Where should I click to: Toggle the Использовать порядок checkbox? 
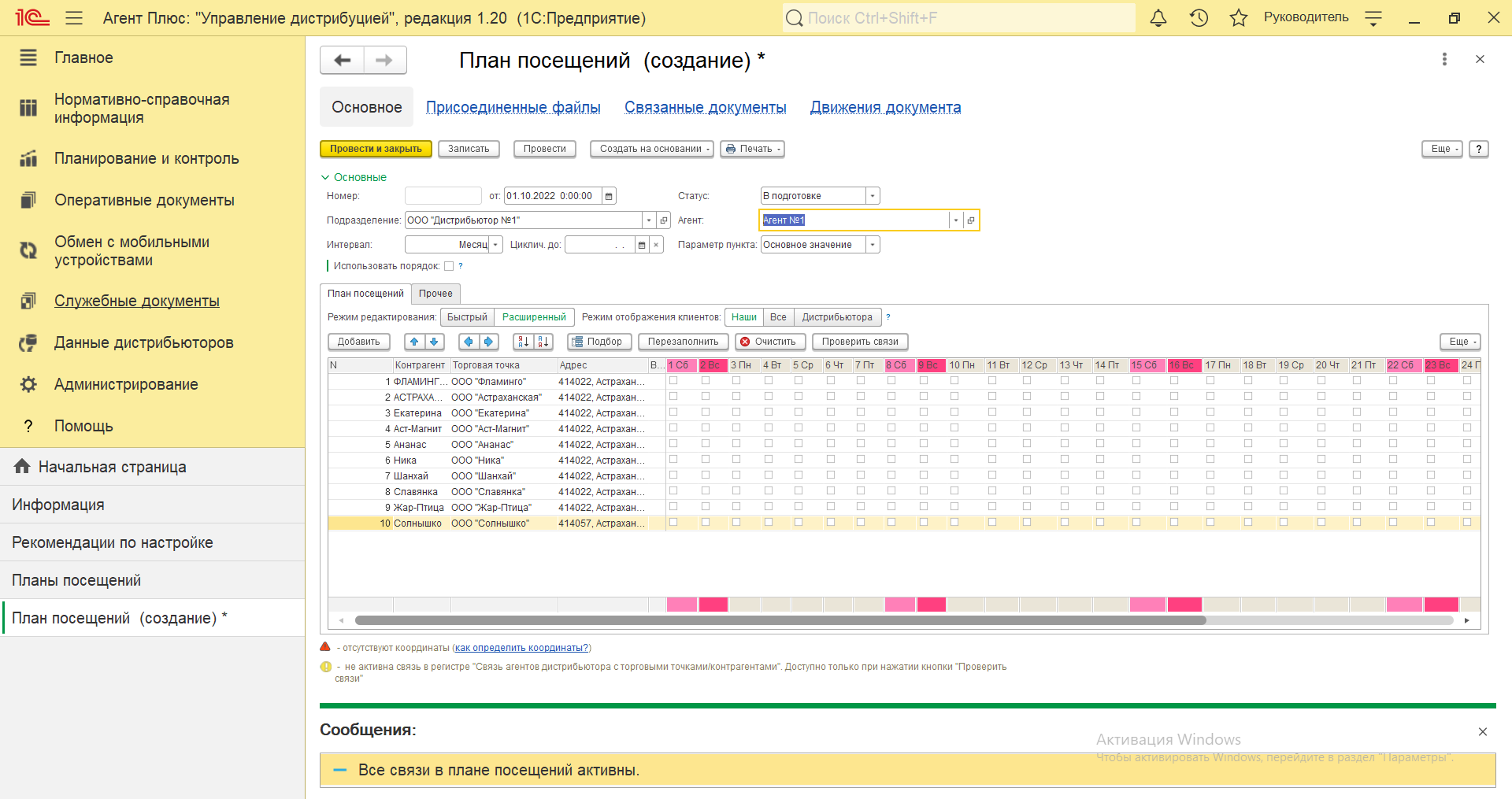point(449,266)
